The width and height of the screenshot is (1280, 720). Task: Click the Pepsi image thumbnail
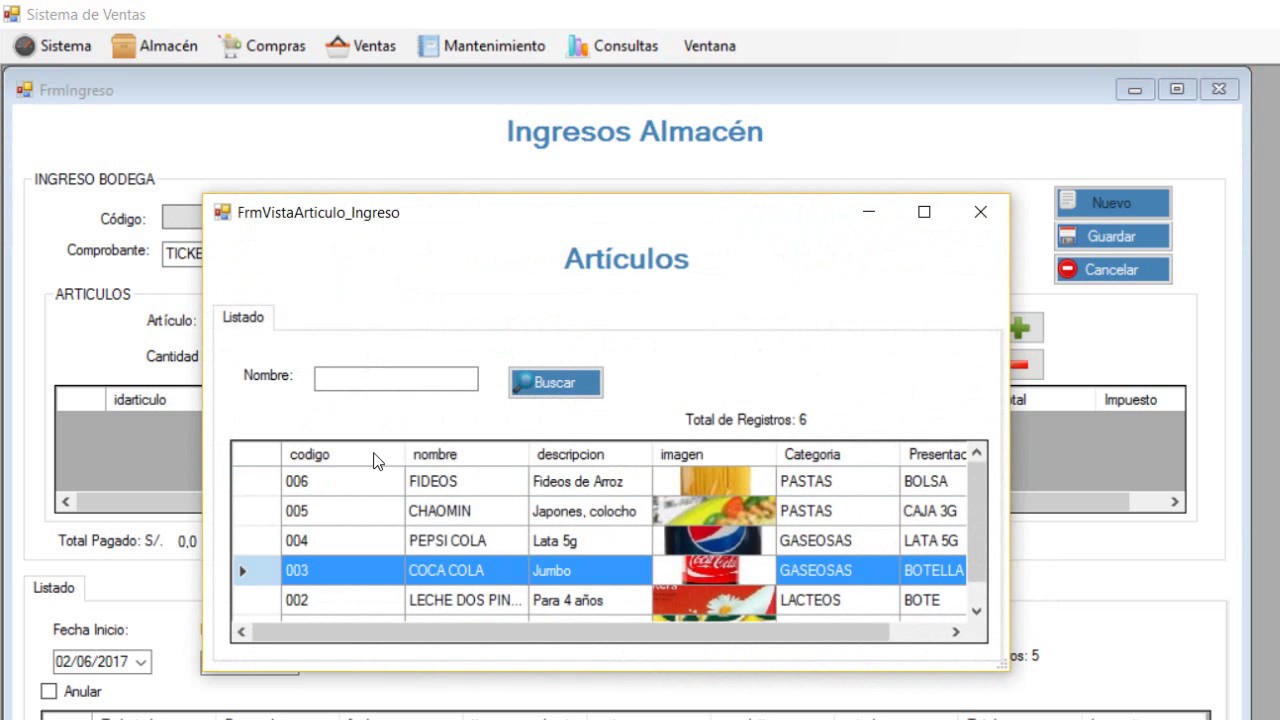pos(714,541)
